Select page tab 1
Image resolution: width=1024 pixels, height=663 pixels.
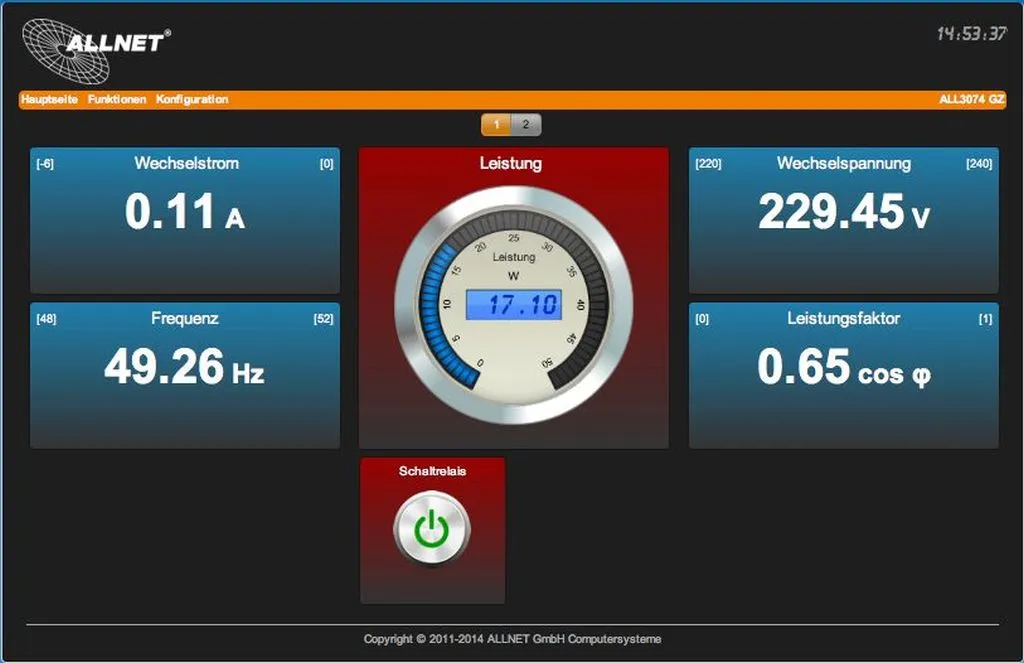pyautogui.click(x=496, y=125)
